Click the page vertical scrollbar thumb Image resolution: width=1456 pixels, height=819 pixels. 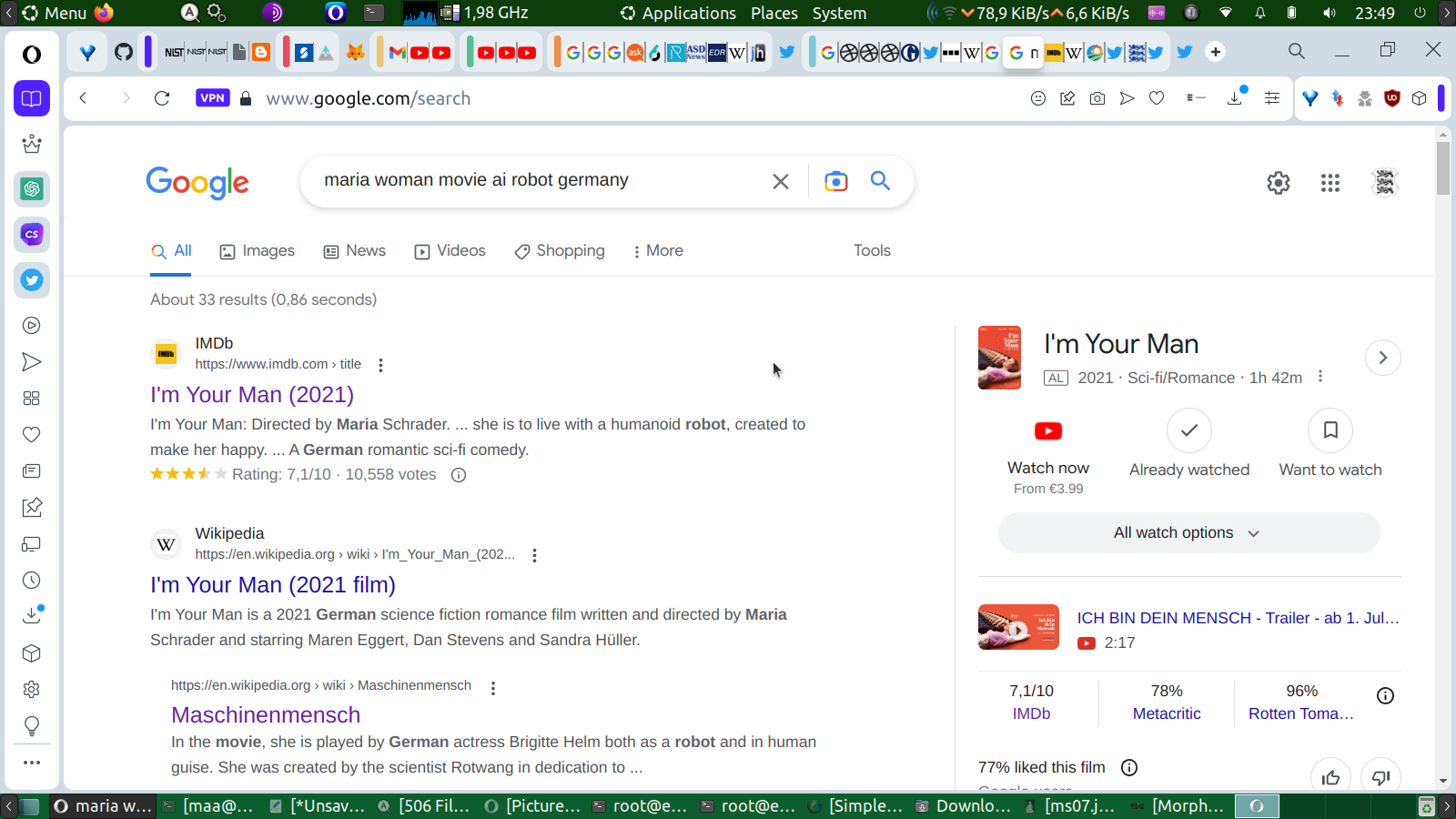1443,167
